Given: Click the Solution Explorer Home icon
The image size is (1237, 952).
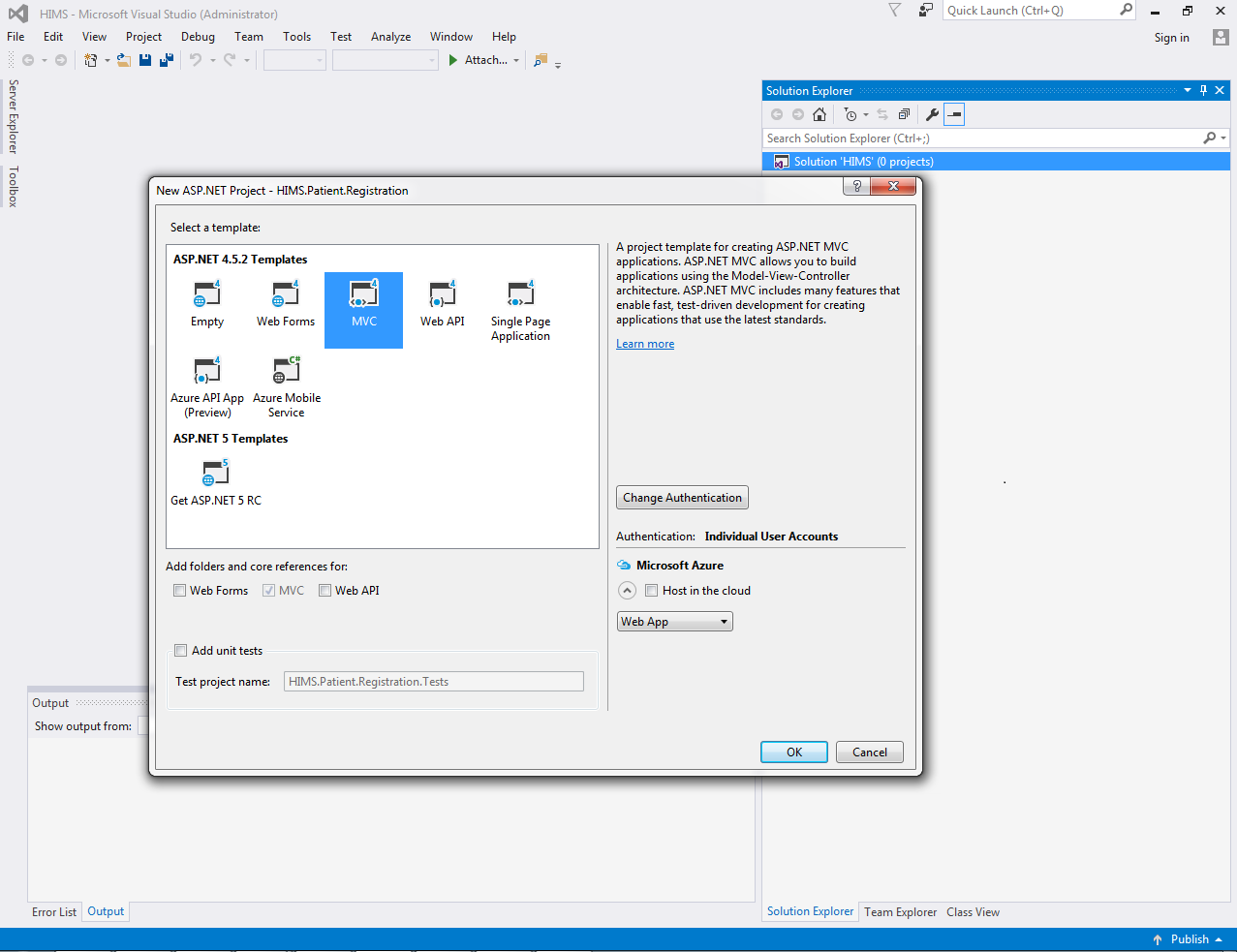Looking at the screenshot, I should (820, 114).
